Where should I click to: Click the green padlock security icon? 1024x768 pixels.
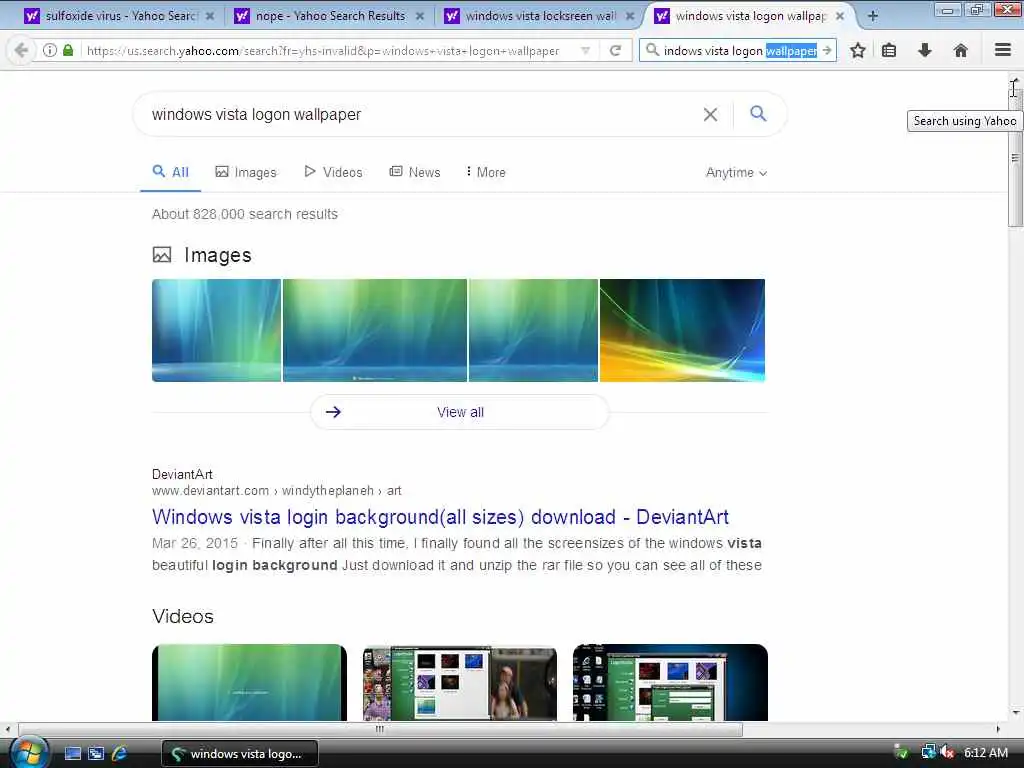pos(68,50)
